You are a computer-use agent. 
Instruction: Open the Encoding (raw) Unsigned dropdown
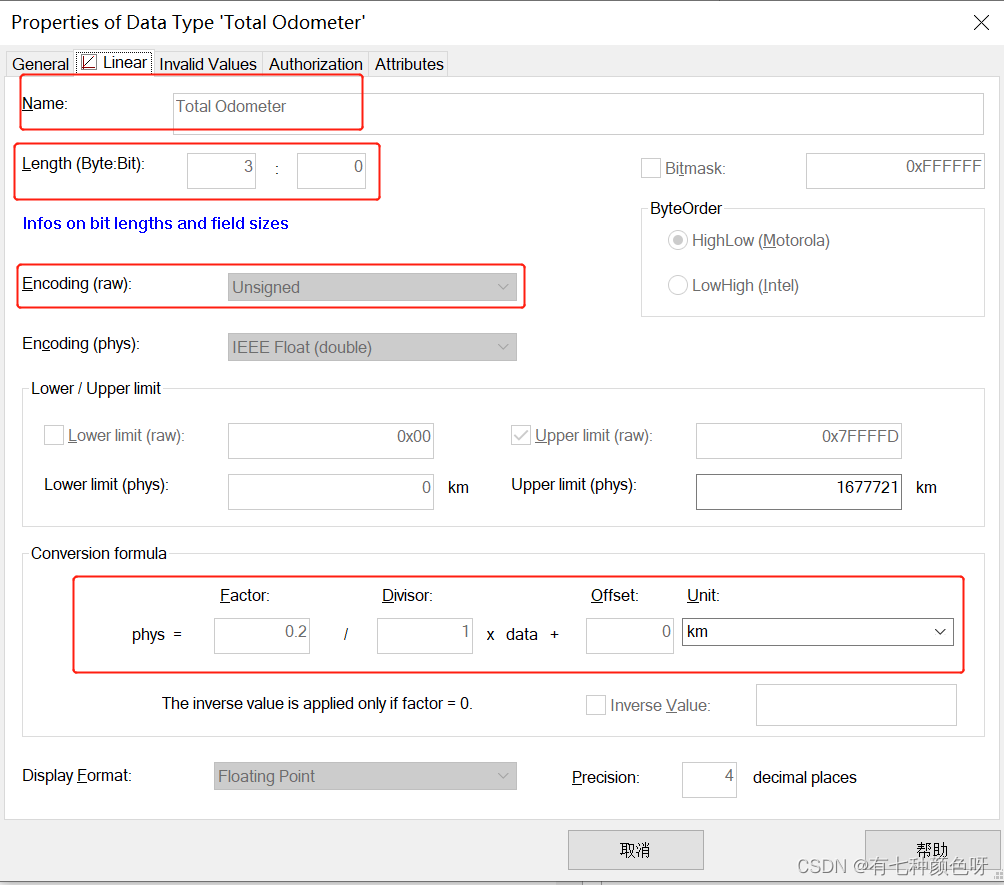pyautogui.click(x=372, y=287)
